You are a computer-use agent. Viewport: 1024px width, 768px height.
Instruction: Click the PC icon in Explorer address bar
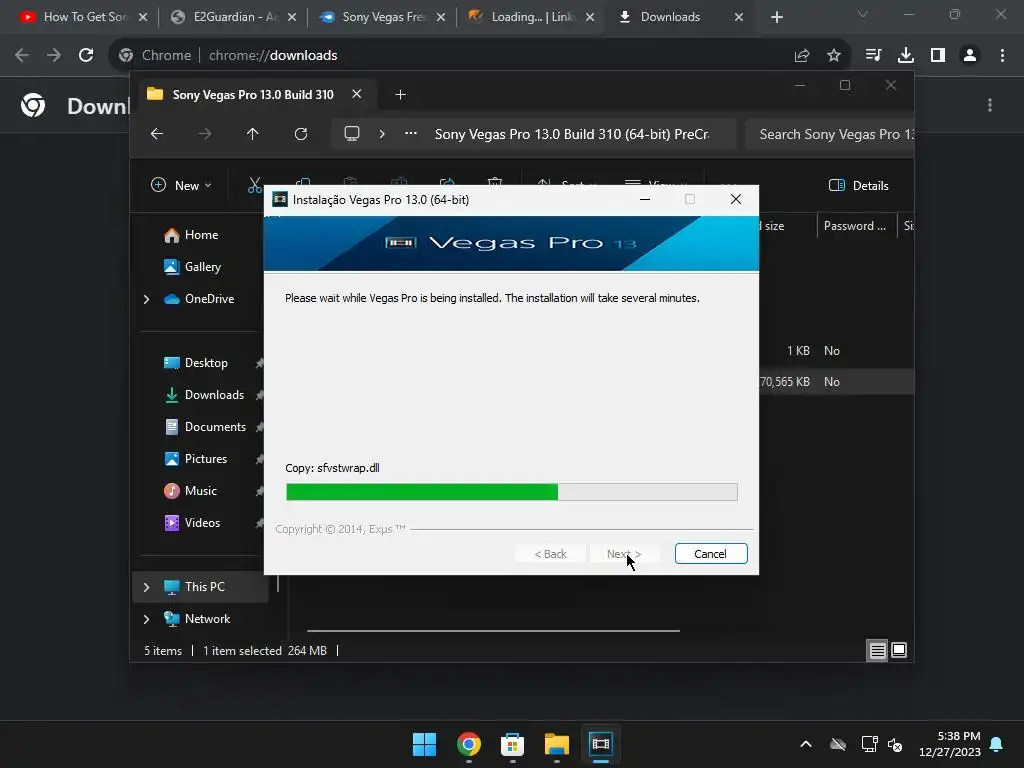pos(352,134)
